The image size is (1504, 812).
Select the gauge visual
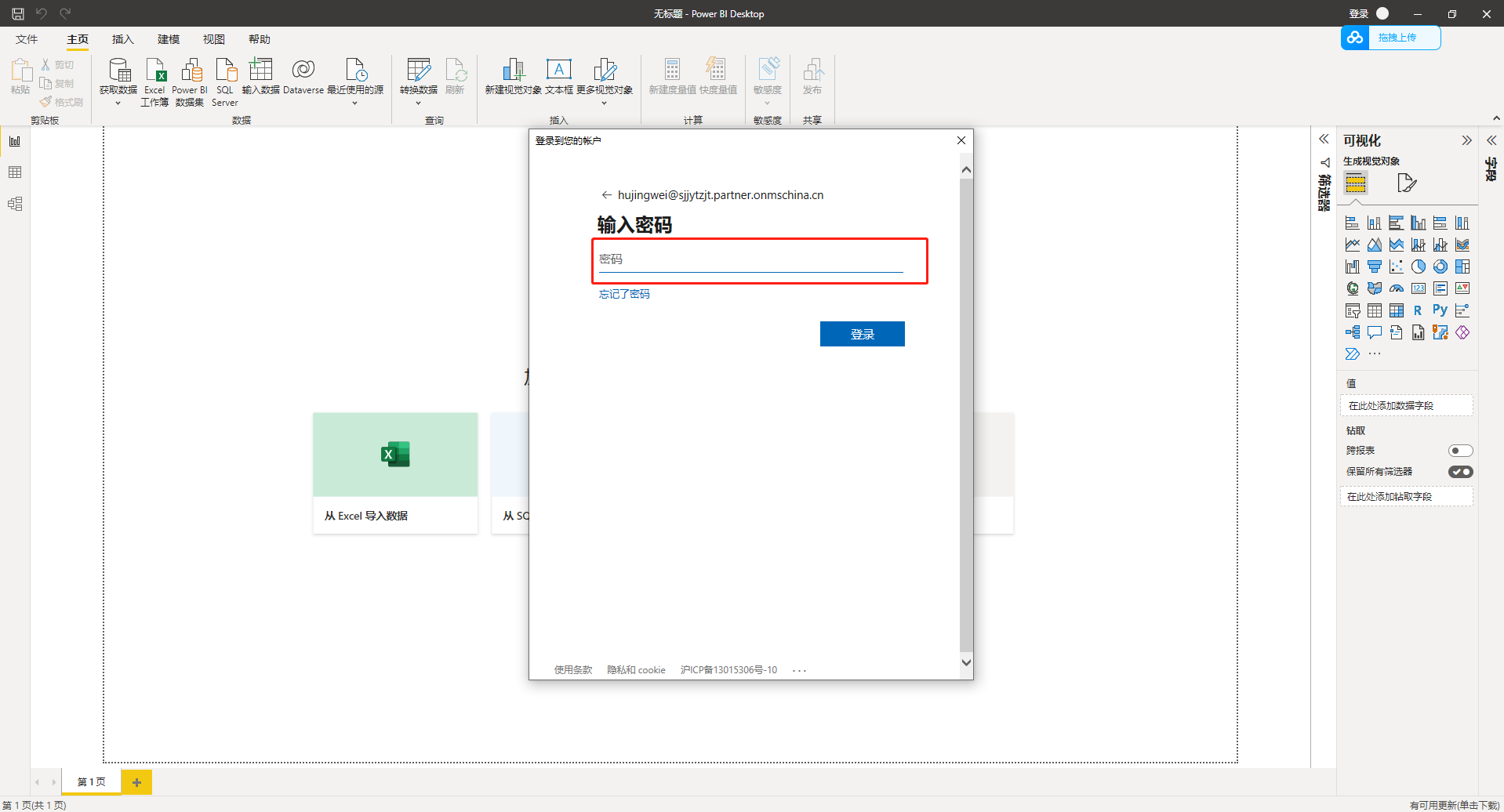pyautogui.click(x=1396, y=288)
